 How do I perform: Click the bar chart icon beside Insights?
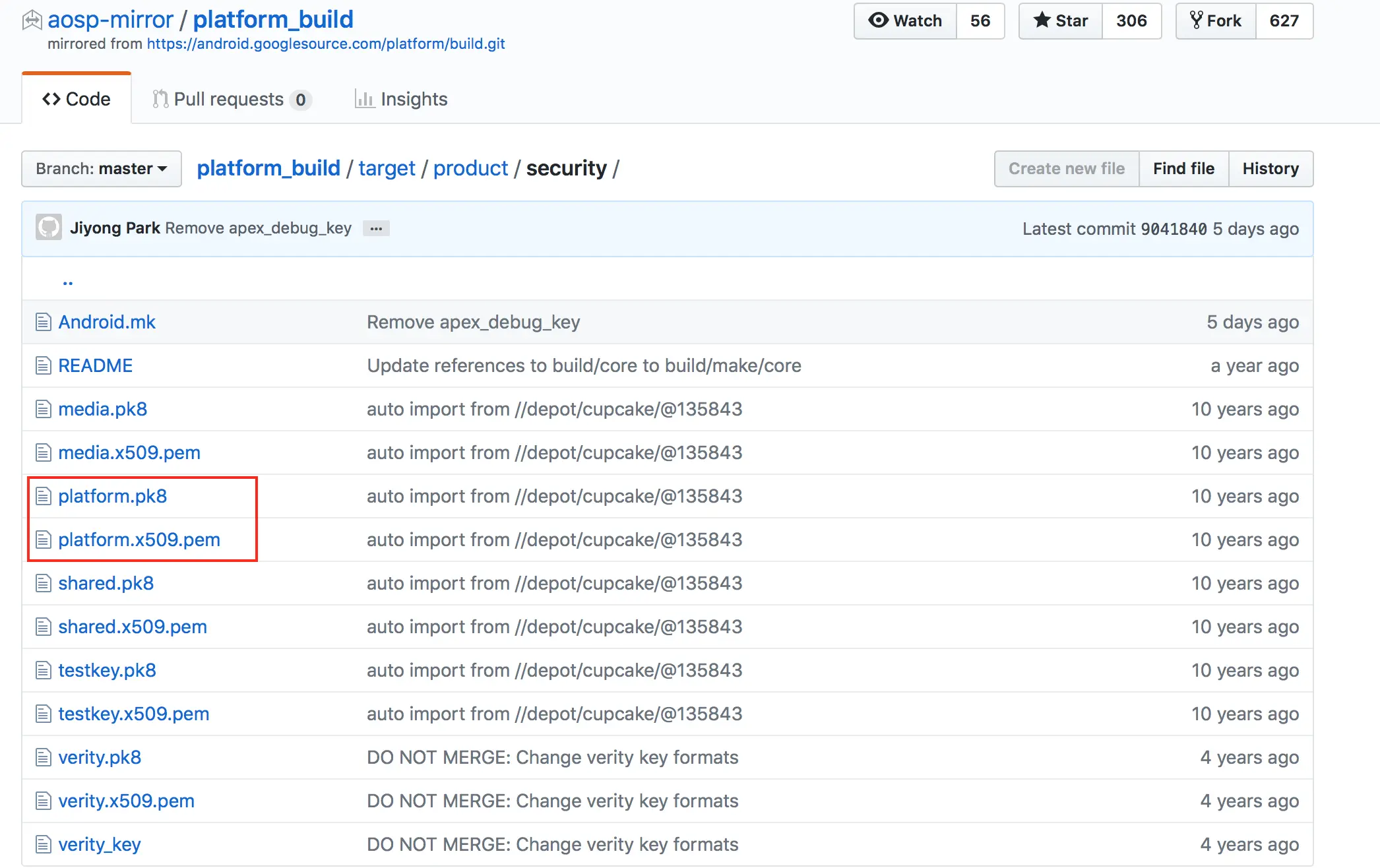coord(365,99)
